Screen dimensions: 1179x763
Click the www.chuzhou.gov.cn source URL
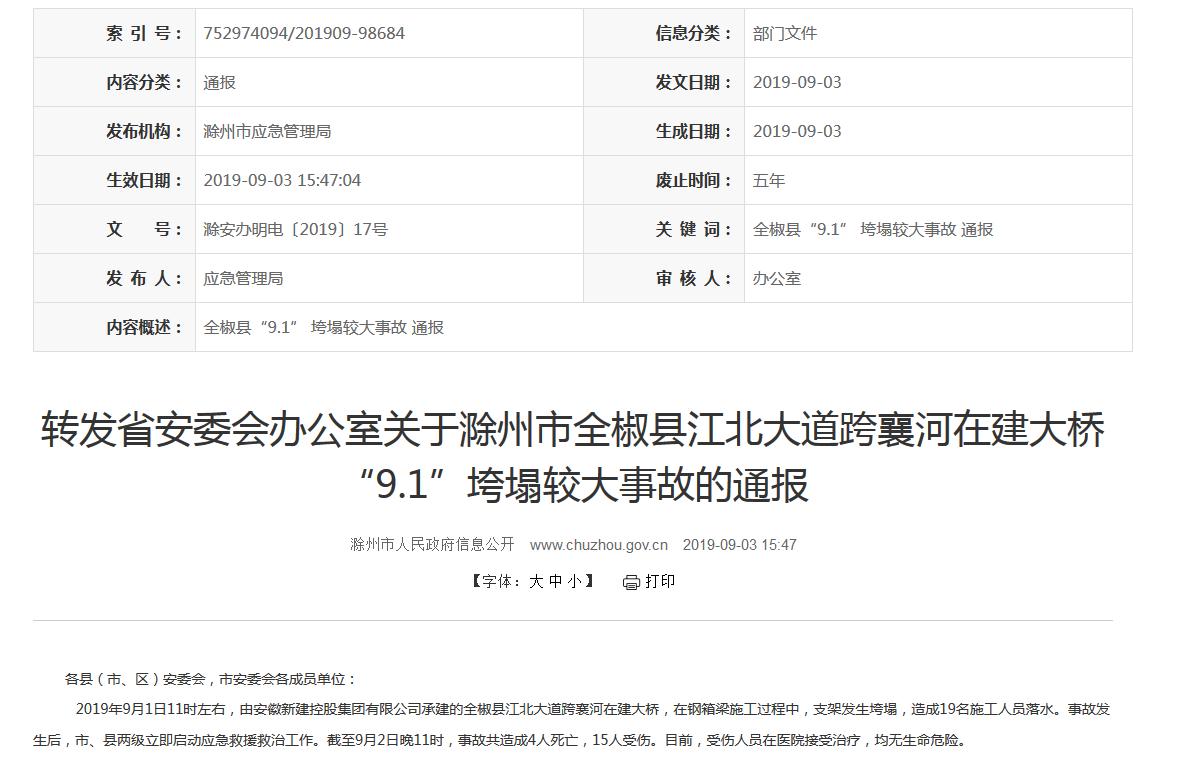[598, 545]
